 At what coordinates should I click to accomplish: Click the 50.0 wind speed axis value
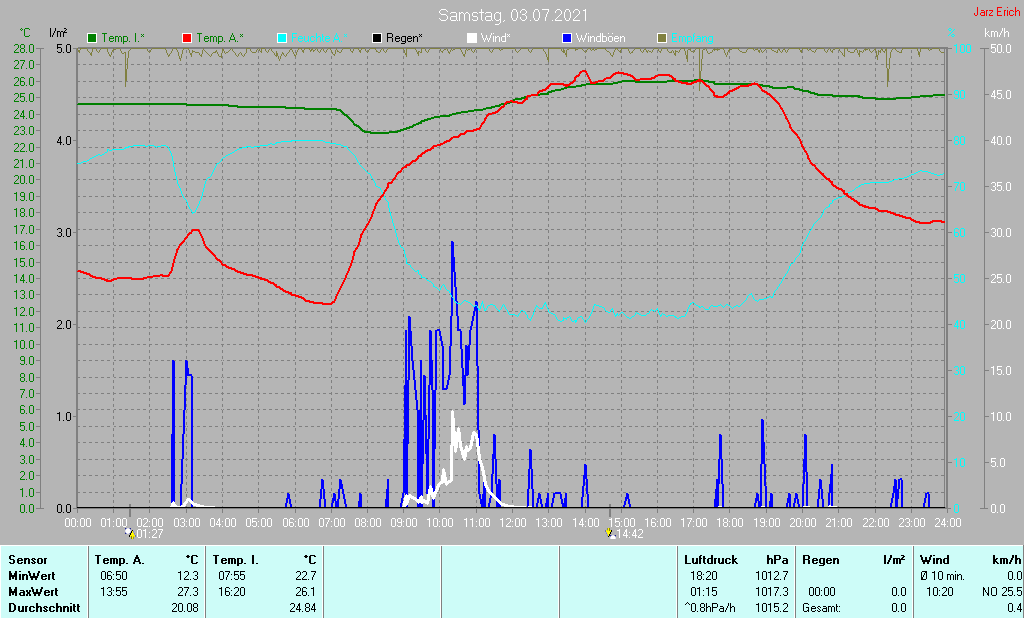pos(1001,48)
